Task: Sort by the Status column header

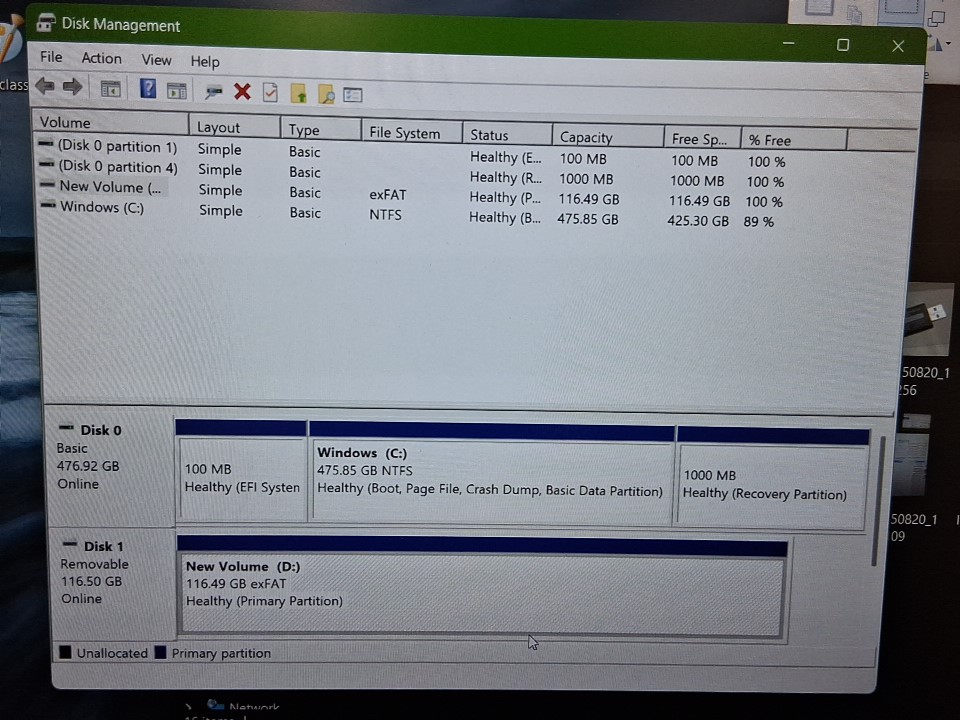Action: (507, 135)
